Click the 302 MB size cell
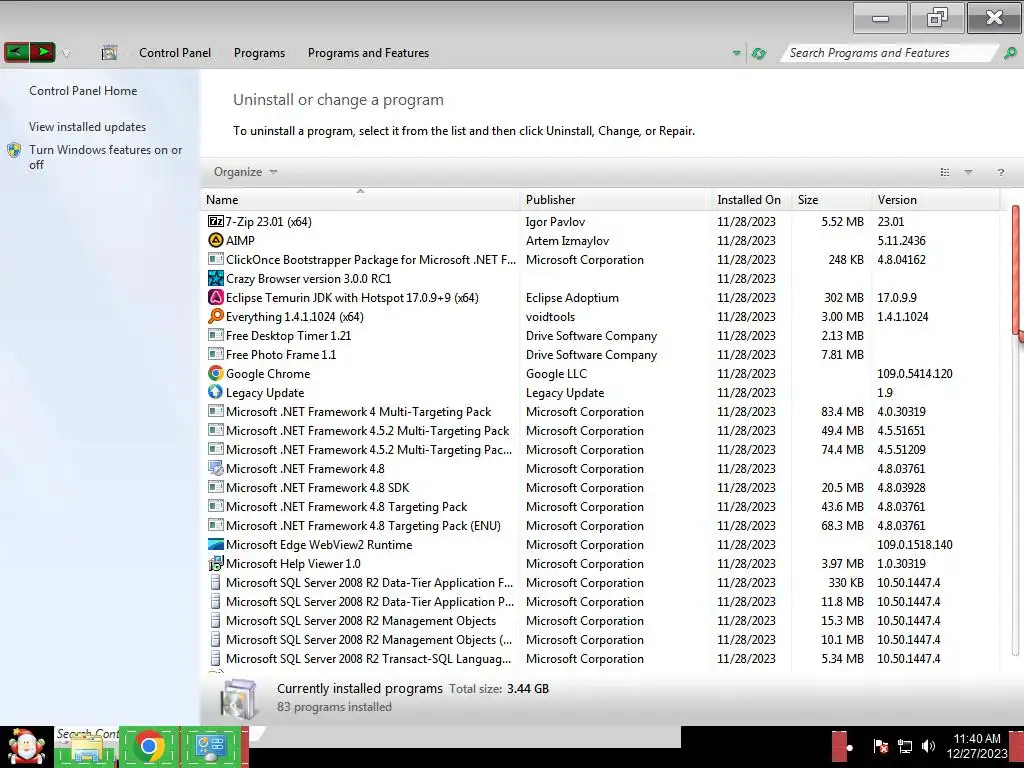Image resolution: width=1024 pixels, height=768 pixels. point(844,298)
